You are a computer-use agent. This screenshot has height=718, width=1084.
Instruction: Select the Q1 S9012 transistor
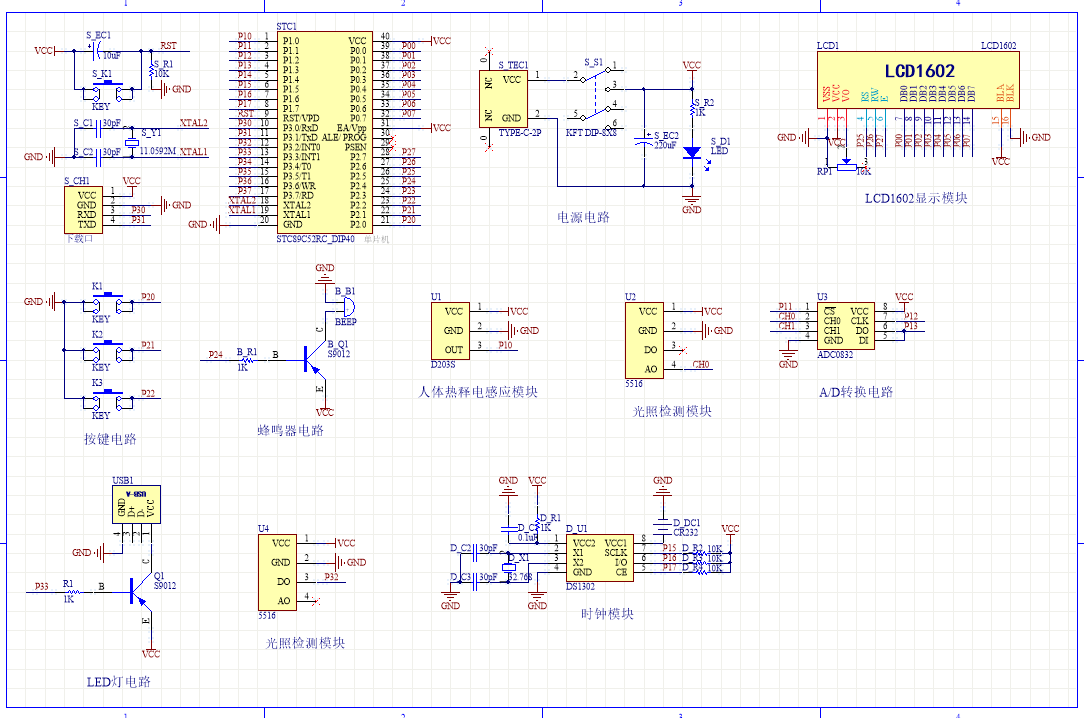coord(141,591)
